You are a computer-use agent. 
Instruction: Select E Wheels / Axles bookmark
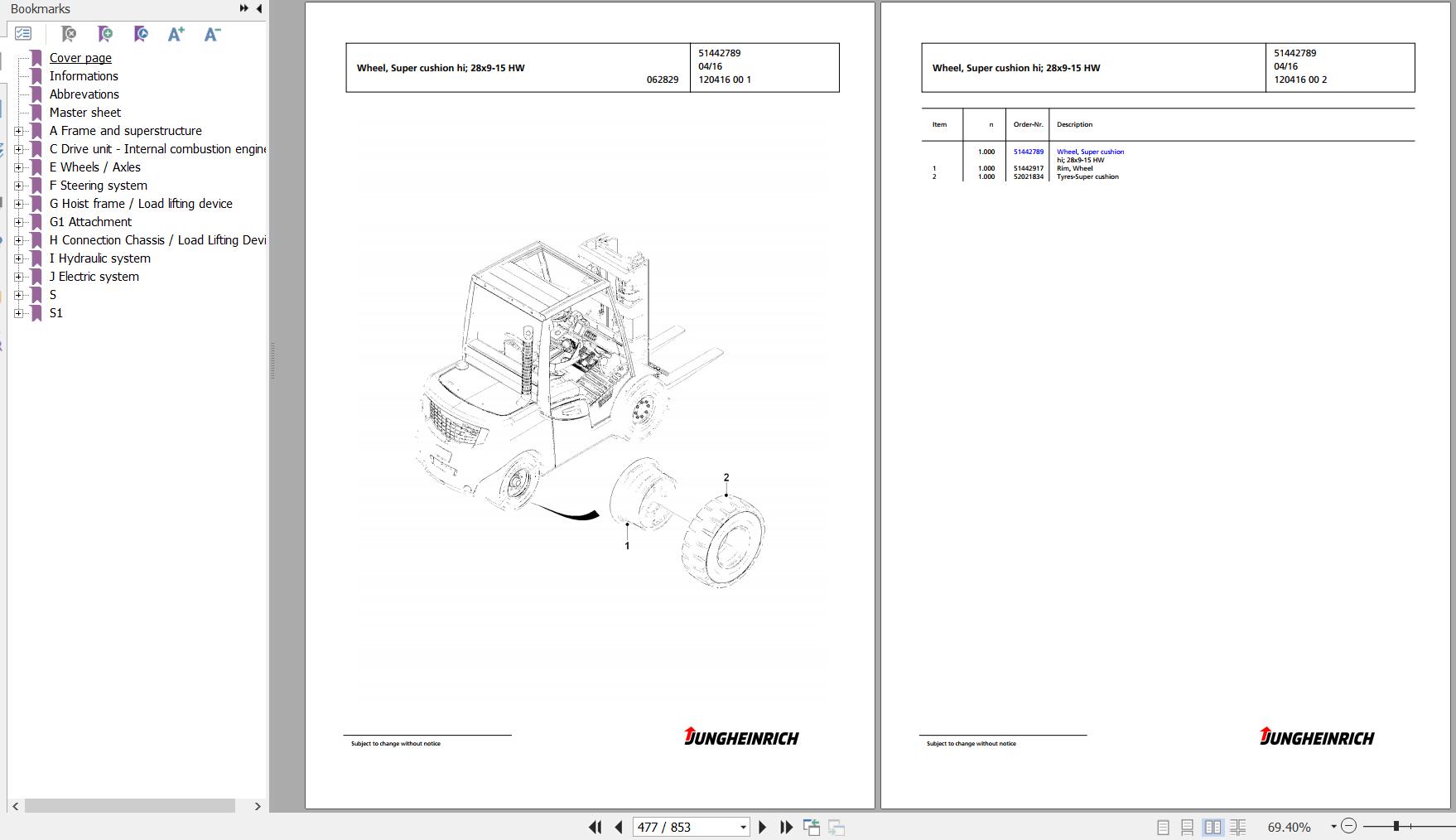(95, 167)
